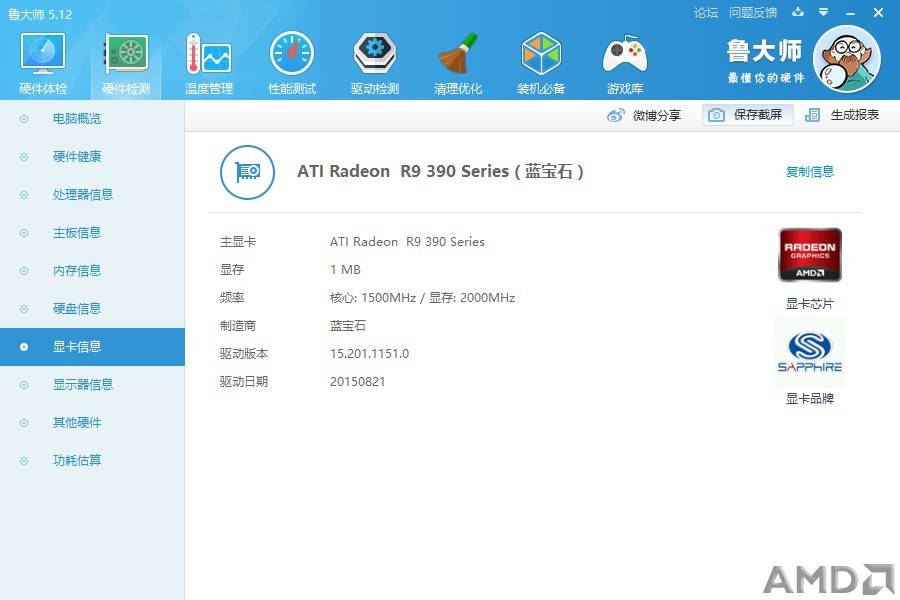Select 主板信息 in sidebar
The image size is (900, 600).
point(92,233)
